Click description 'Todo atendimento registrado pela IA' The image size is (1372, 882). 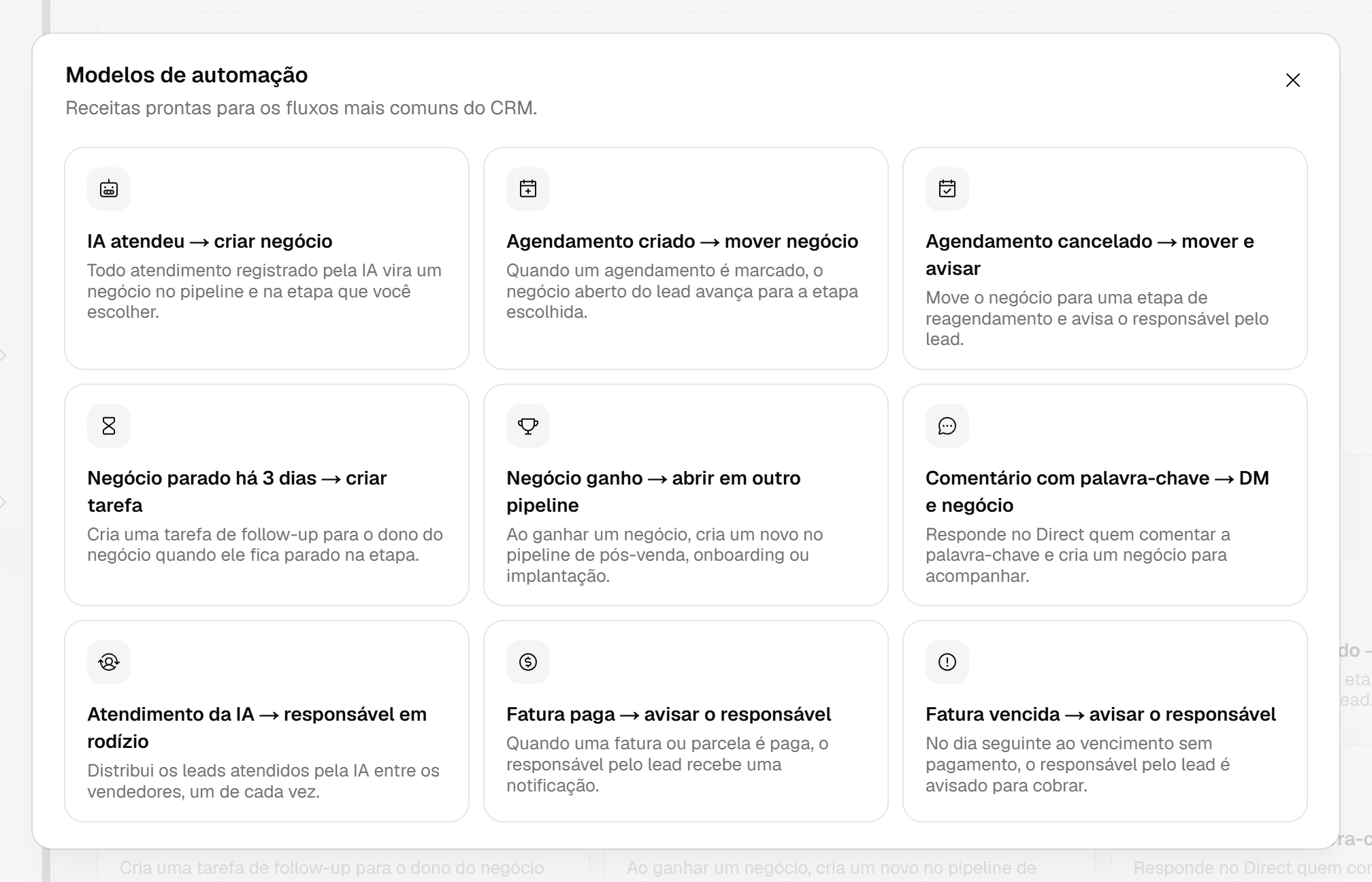pyautogui.click(x=264, y=291)
